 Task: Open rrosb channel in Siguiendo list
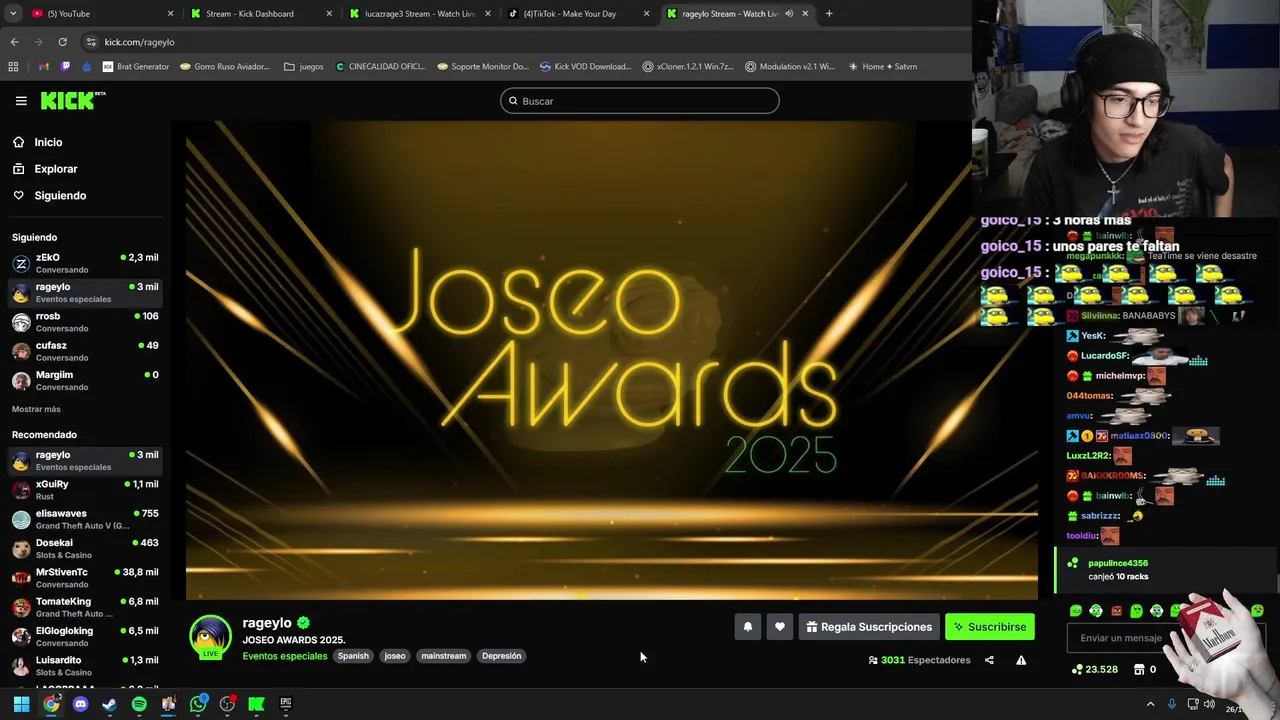pos(85,322)
